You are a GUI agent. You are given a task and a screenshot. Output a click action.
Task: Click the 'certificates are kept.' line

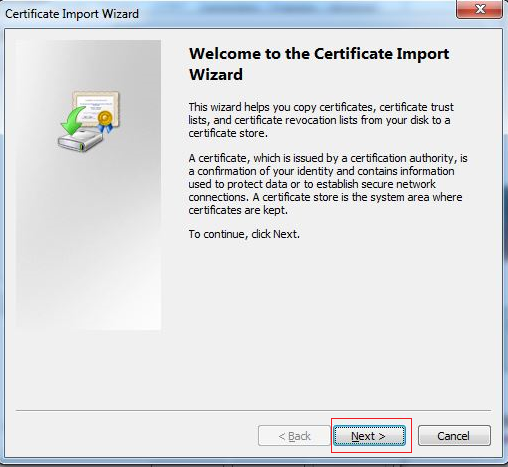click(238, 210)
